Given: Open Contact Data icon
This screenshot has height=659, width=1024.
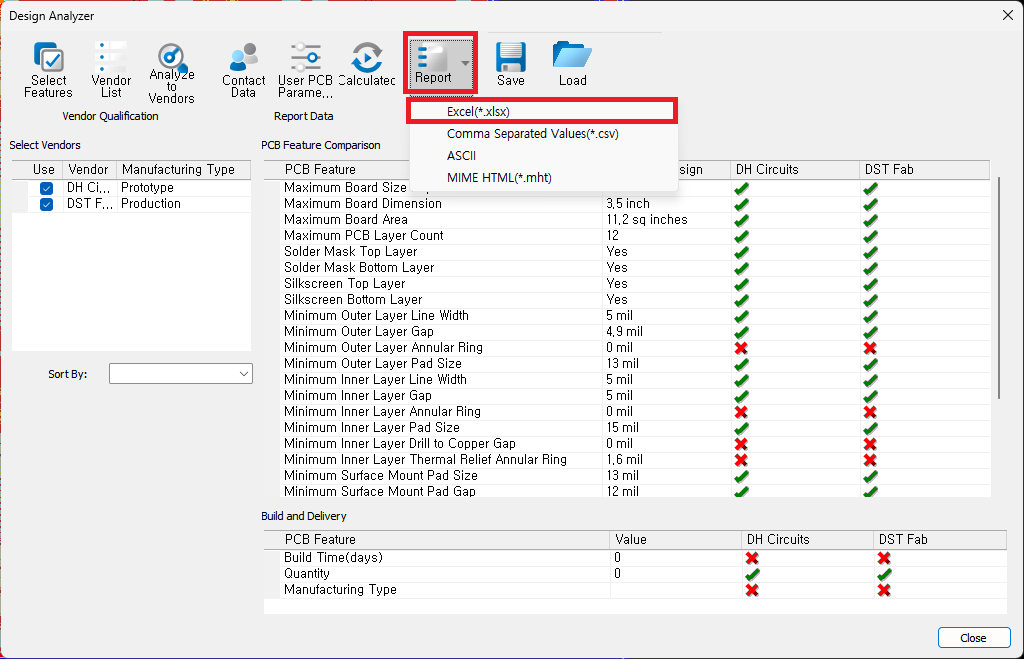Looking at the screenshot, I should [x=244, y=70].
